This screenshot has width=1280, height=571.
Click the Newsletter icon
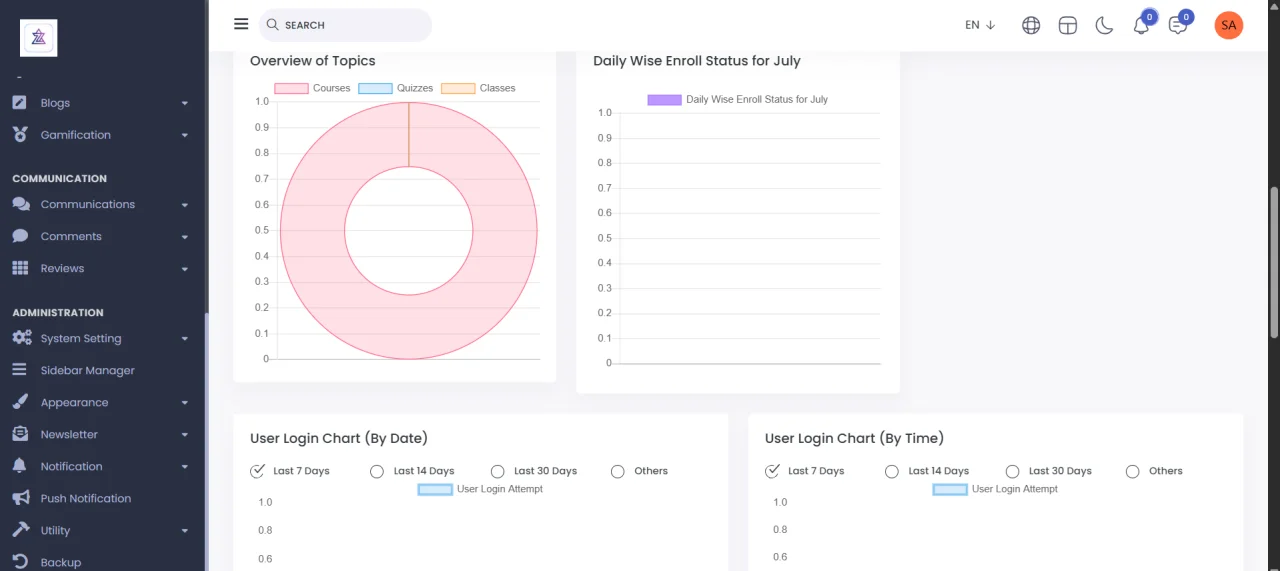20,434
